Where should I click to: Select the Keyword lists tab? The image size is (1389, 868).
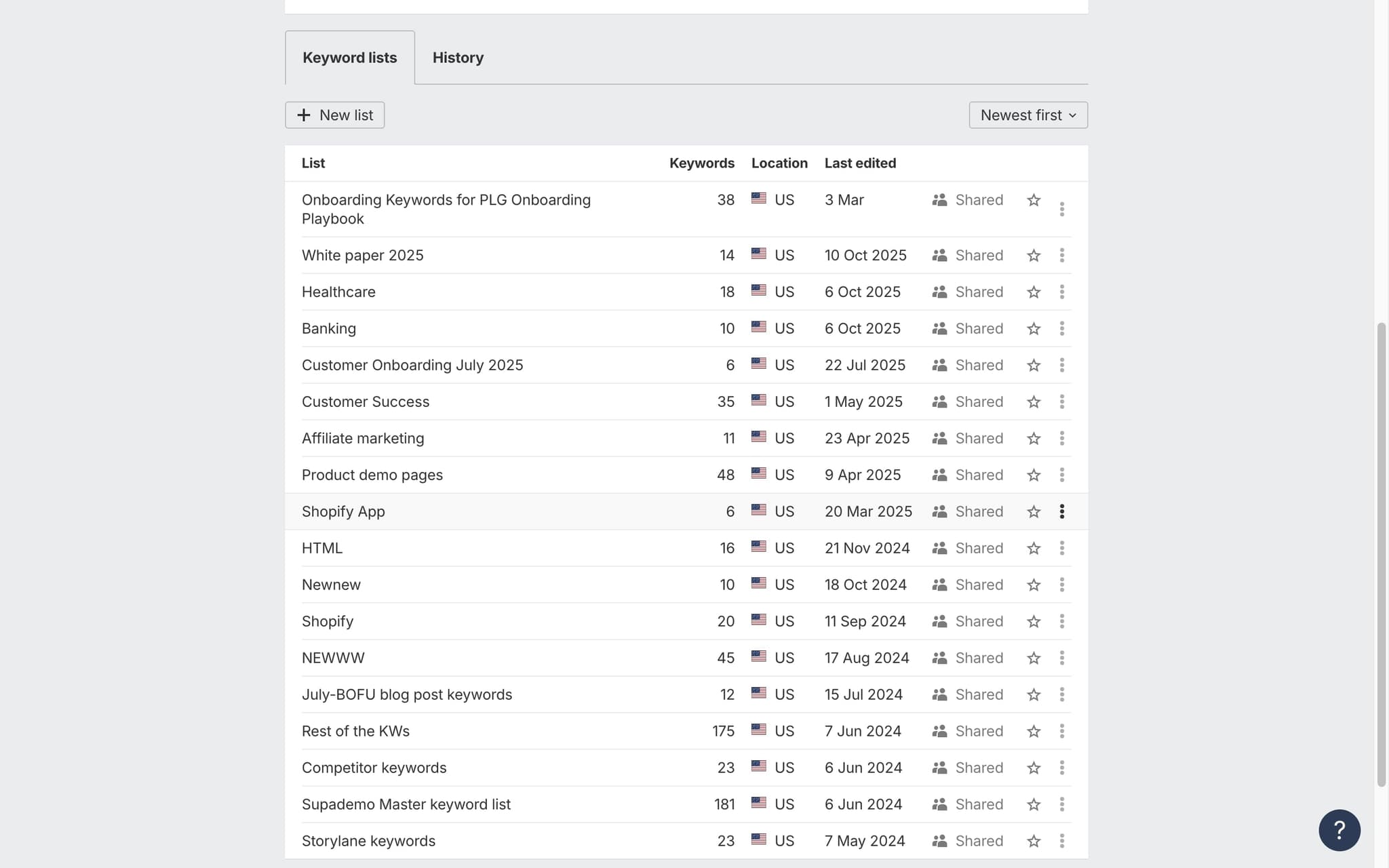(349, 58)
